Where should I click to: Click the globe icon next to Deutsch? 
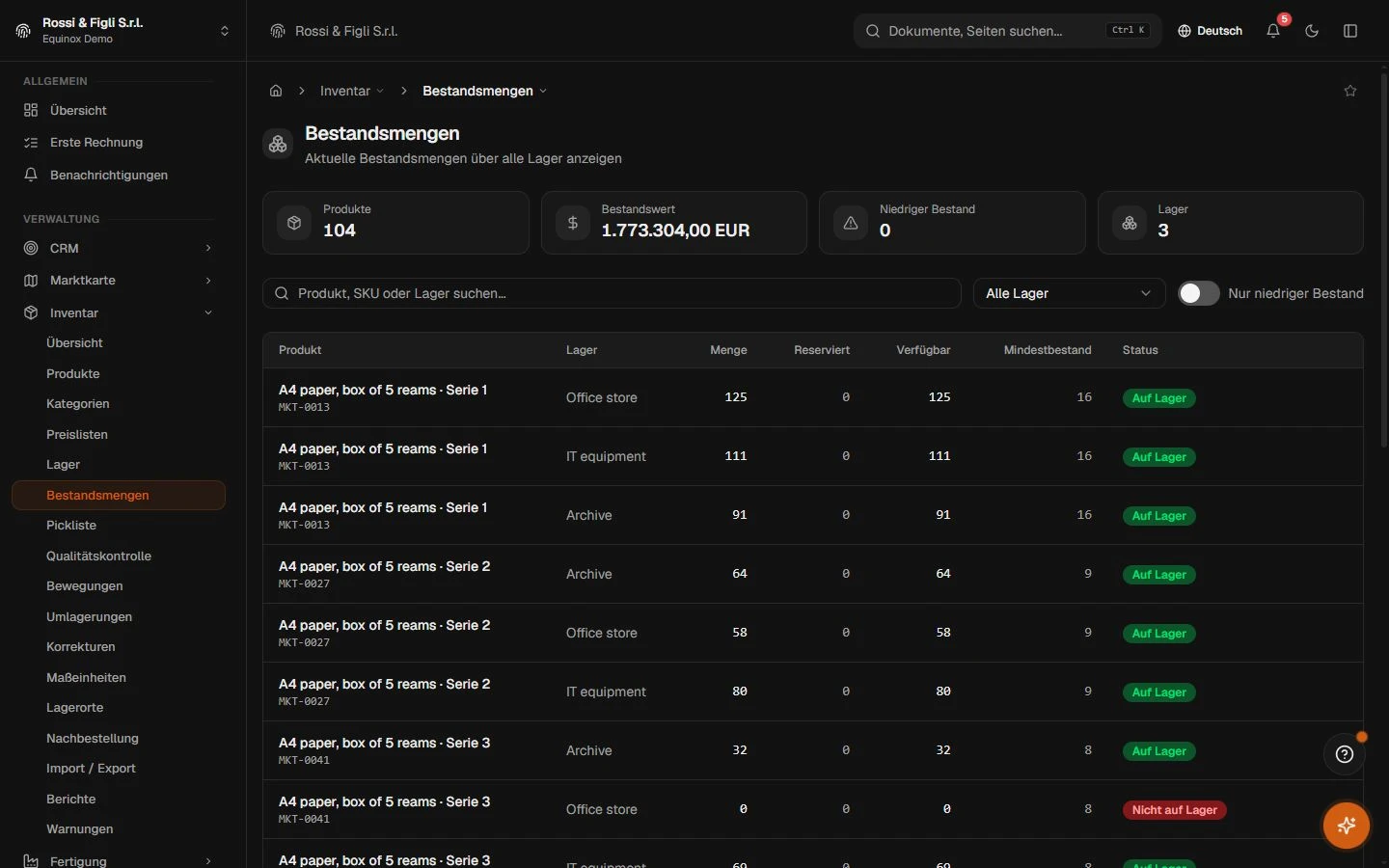[x=1185, y=31]
